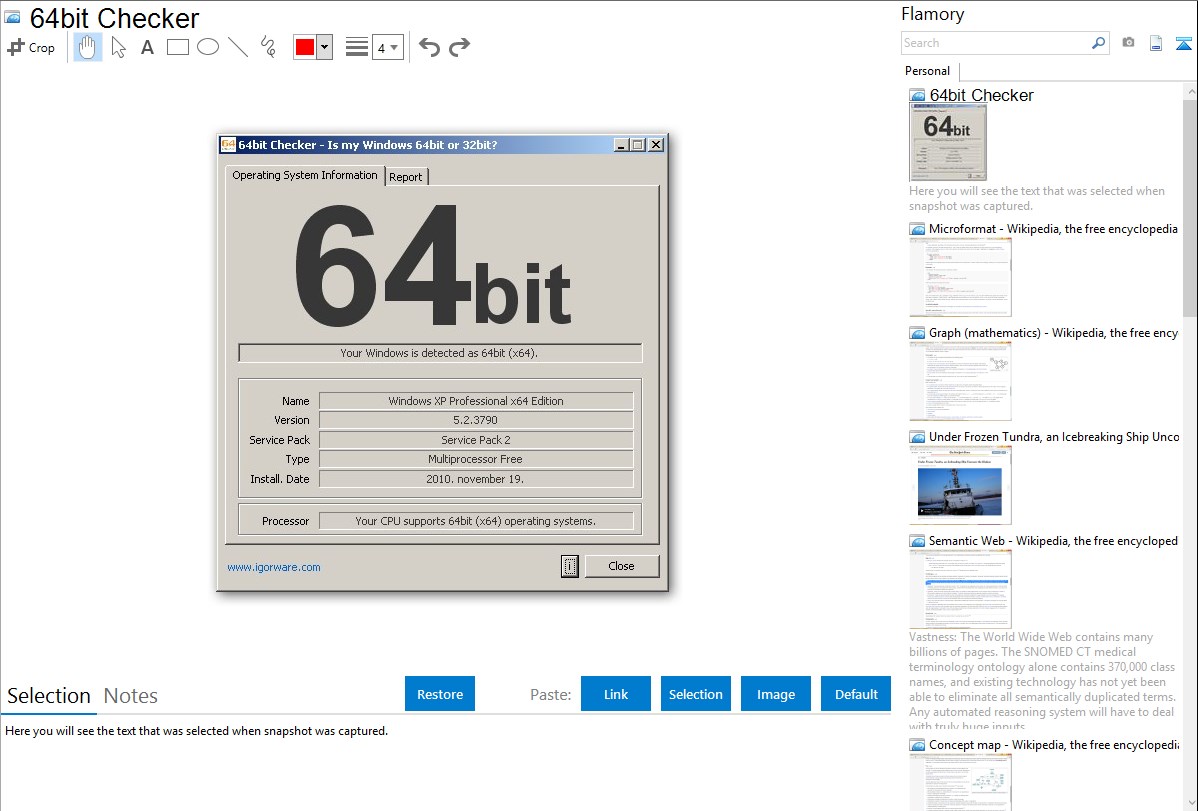
Task: Open the www.igorware.com link
Action: tap(274, 567)
